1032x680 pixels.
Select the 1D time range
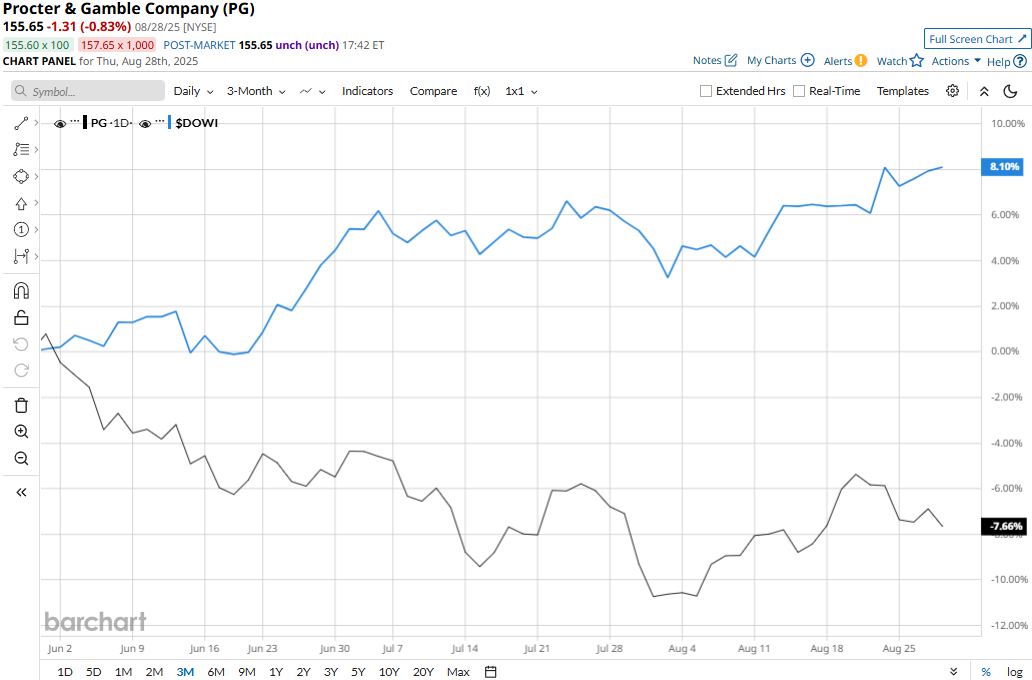click(65, 671)
